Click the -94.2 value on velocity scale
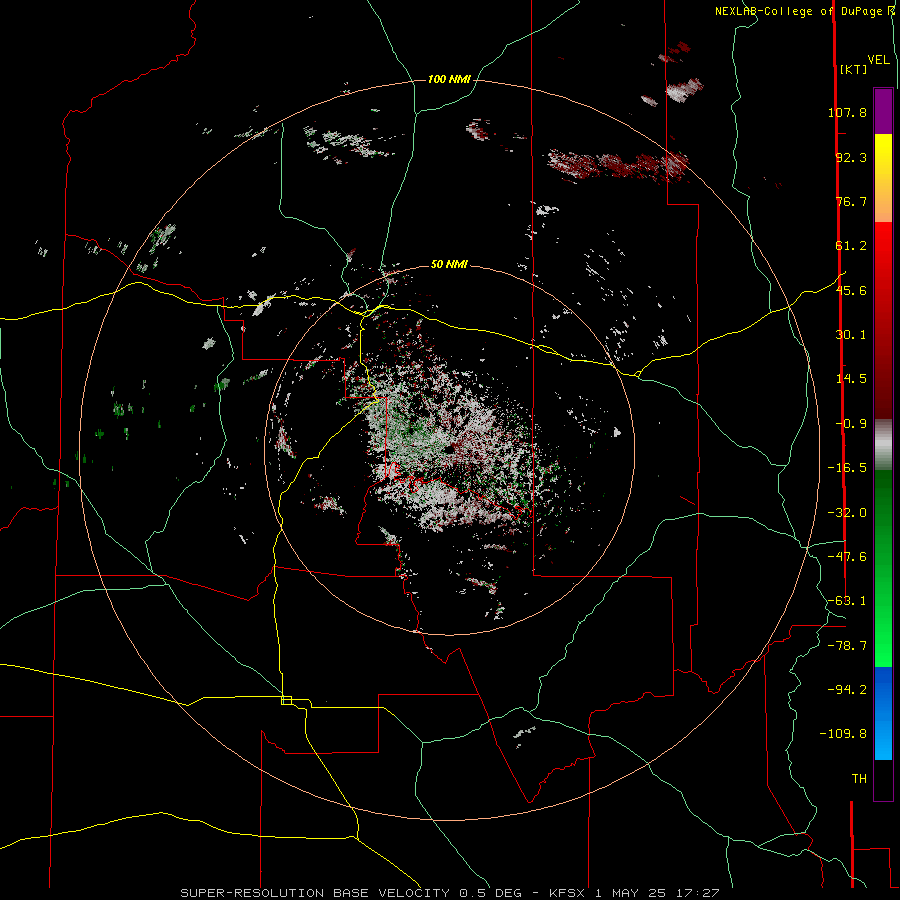The width and height of the screenshot is (900, 900). point(847,690)
